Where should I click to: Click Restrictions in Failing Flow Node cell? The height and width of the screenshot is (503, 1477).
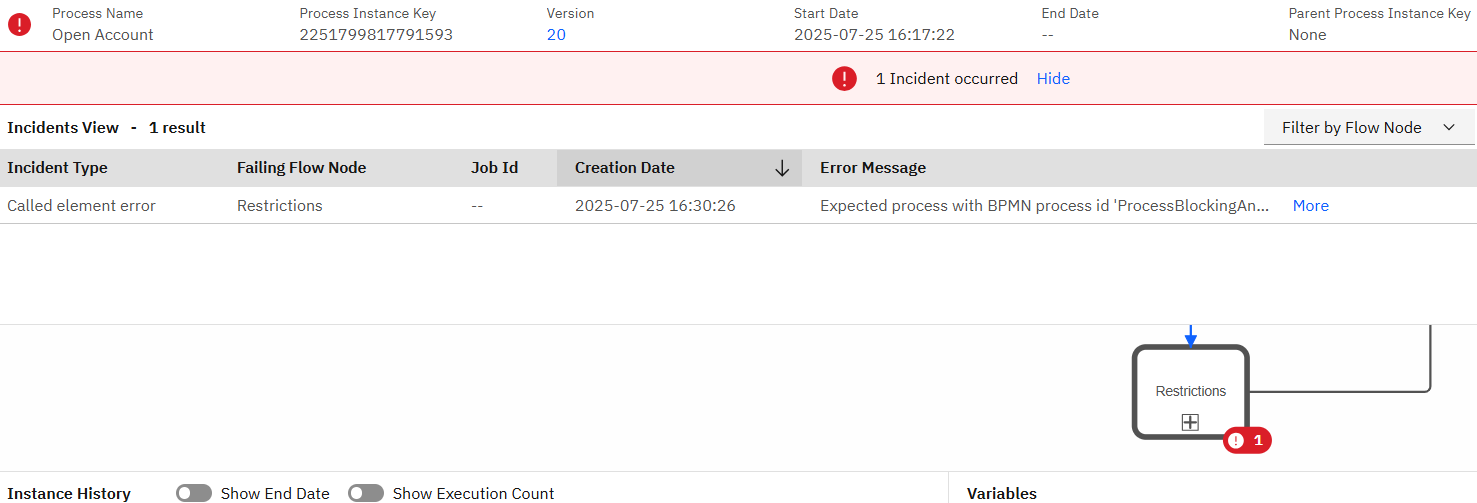coord(279,205)
